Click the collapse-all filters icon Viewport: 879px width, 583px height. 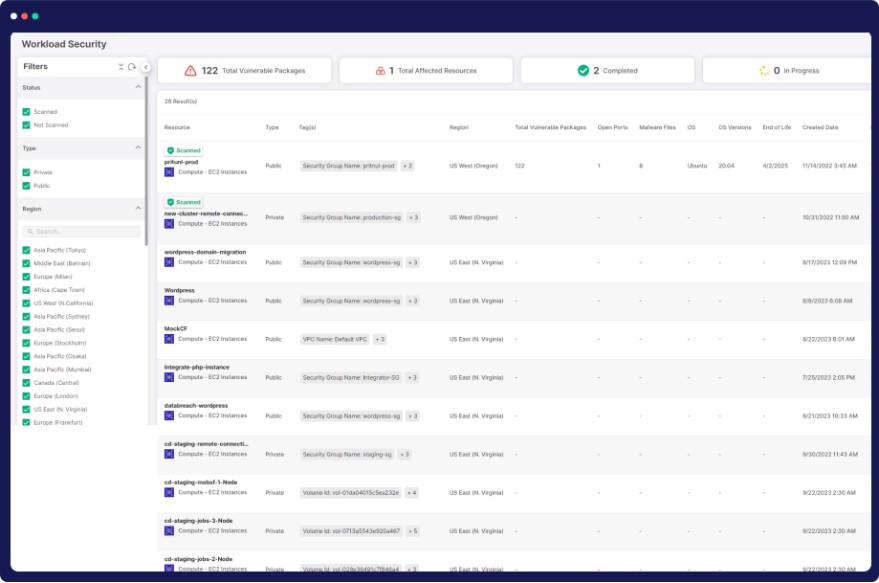point(121,67)
